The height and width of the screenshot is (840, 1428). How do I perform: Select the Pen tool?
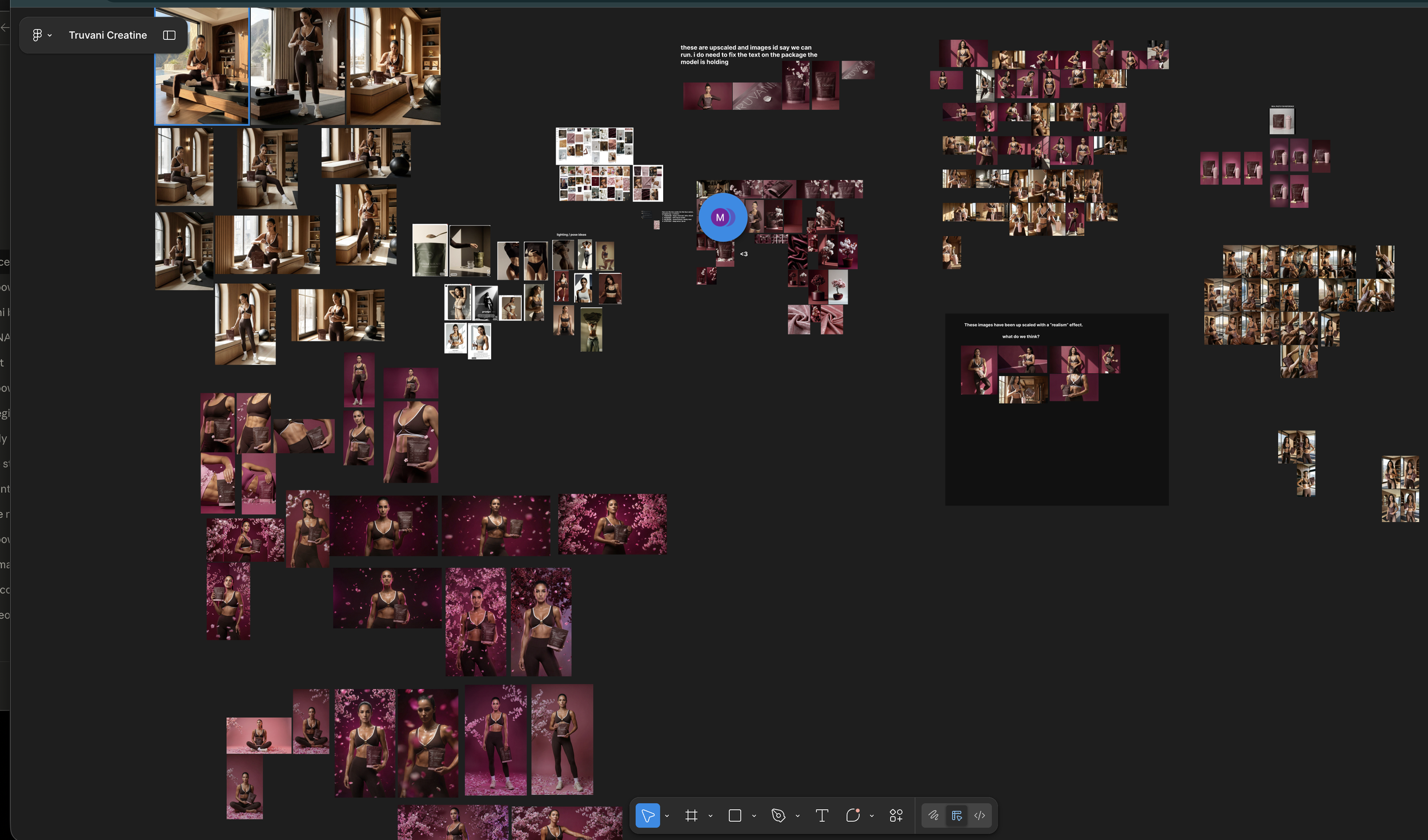[778, 815]
